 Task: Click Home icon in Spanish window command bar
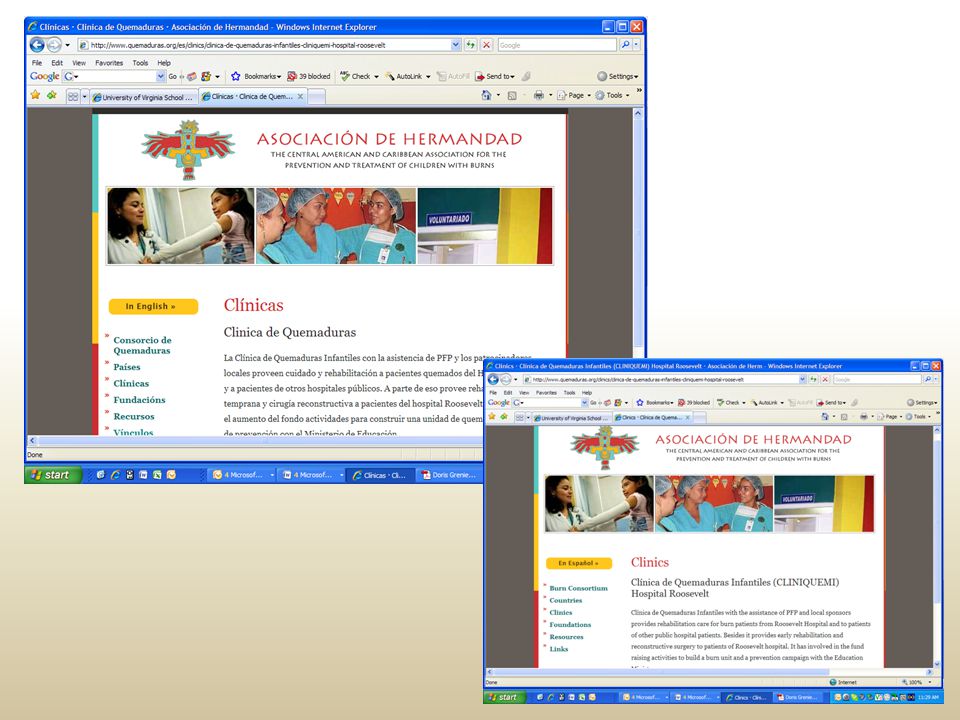486,95
